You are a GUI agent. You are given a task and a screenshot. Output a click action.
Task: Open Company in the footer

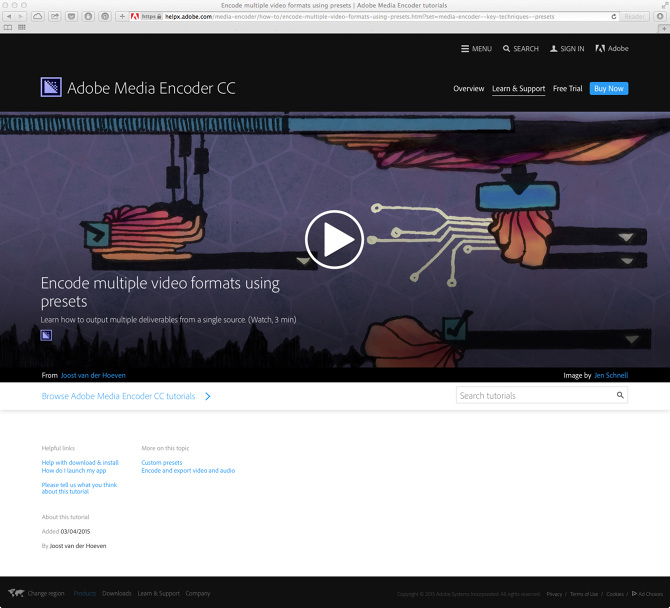click(198, 593)
